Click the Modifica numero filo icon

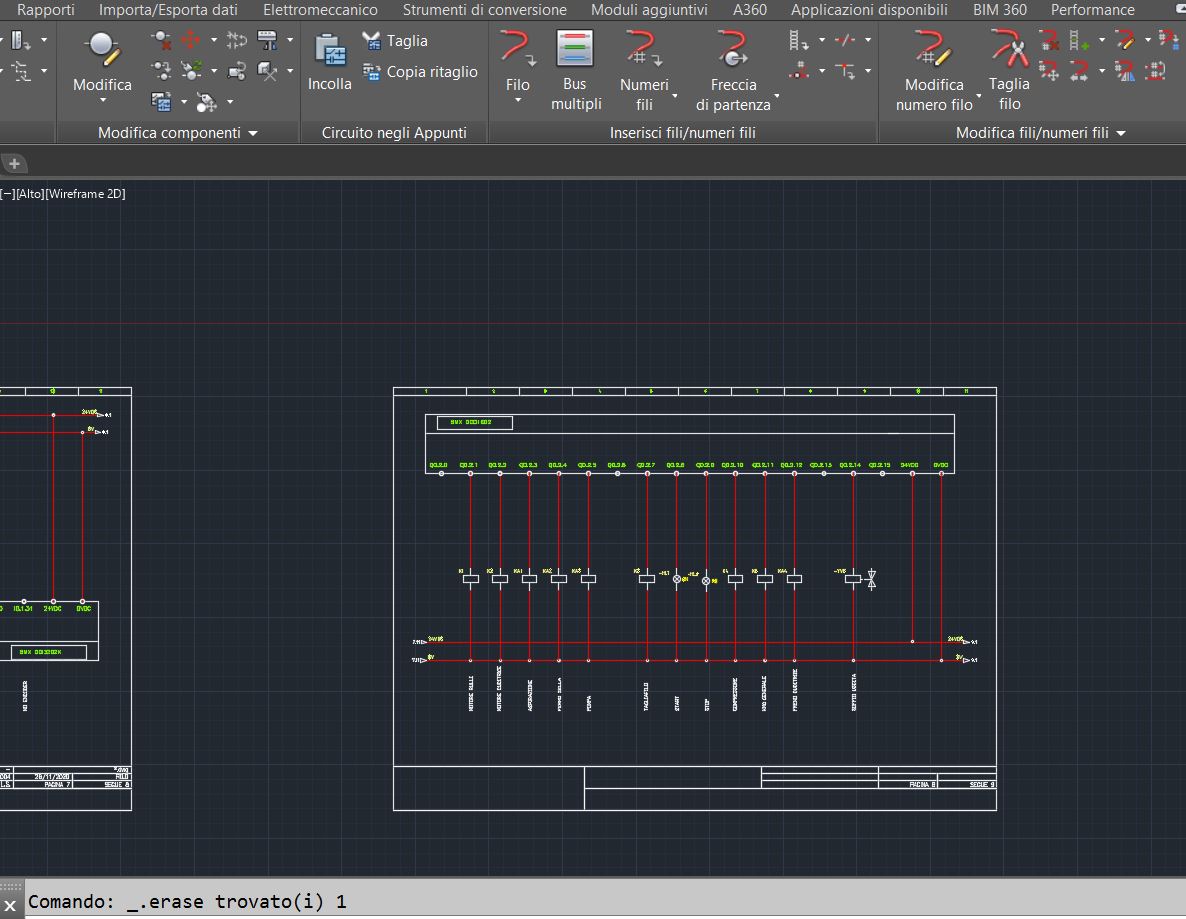[933, 48]
